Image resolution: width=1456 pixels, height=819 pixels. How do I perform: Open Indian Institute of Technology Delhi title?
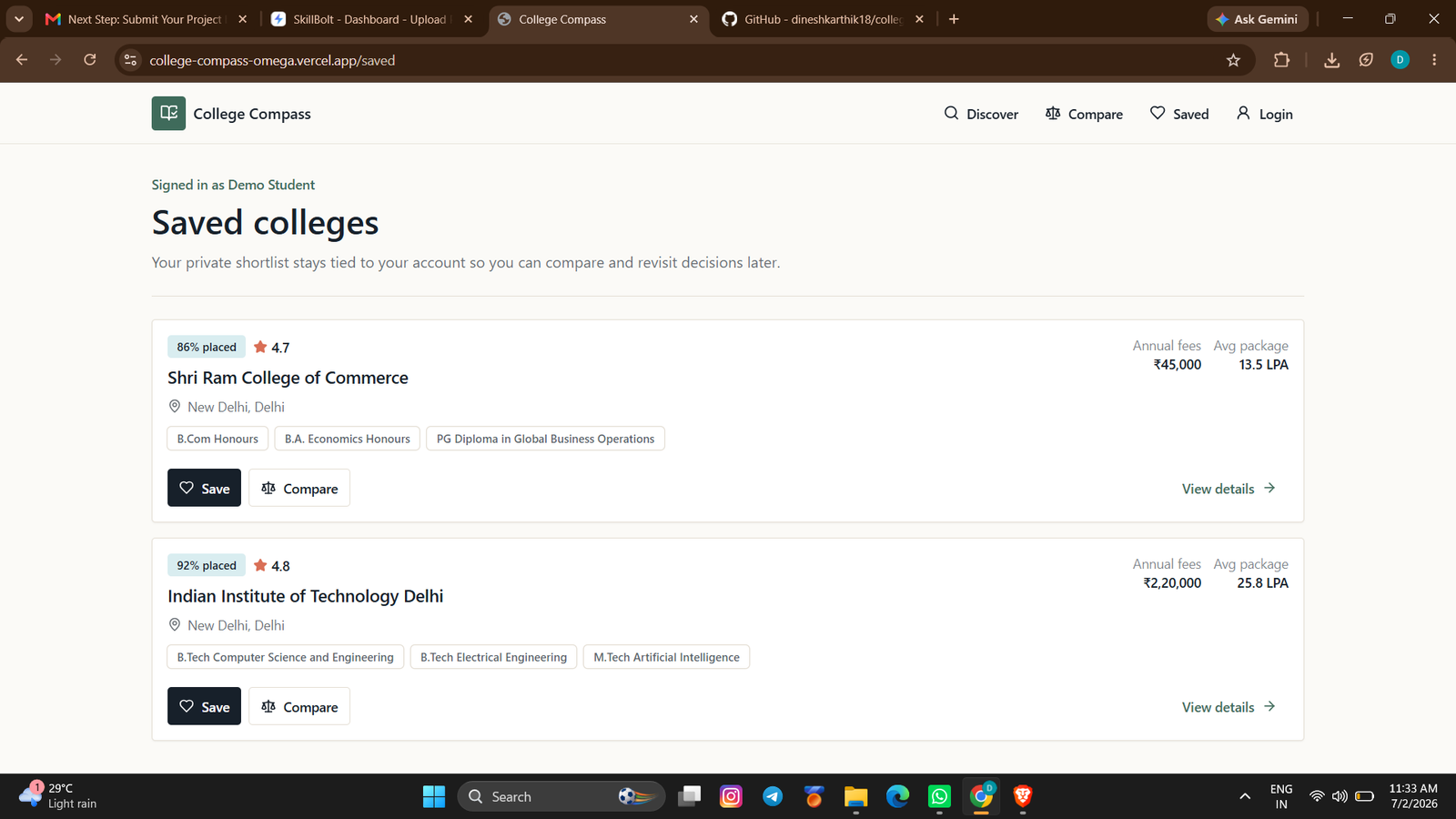click(x=305, y=596)
